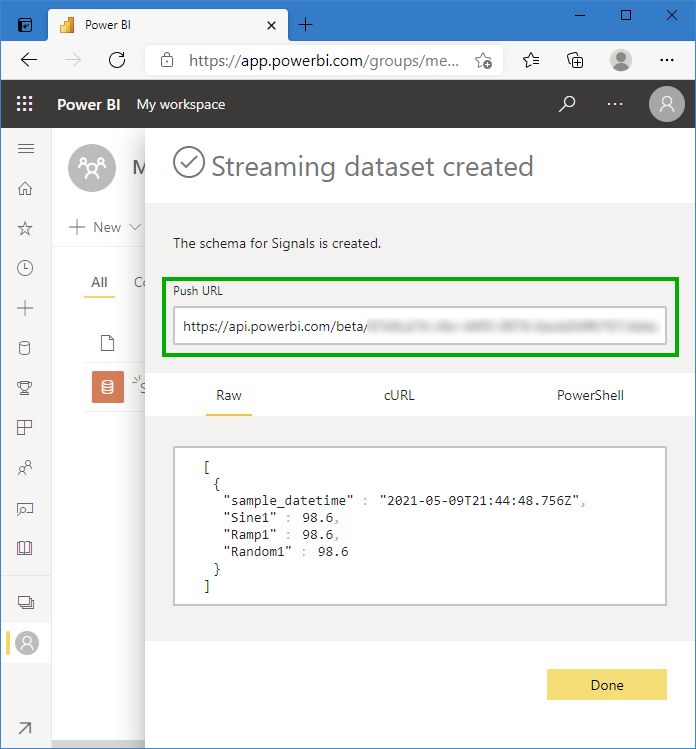Click Create plus in side navigation
696x749 pixels.
[x=25, y=308]
